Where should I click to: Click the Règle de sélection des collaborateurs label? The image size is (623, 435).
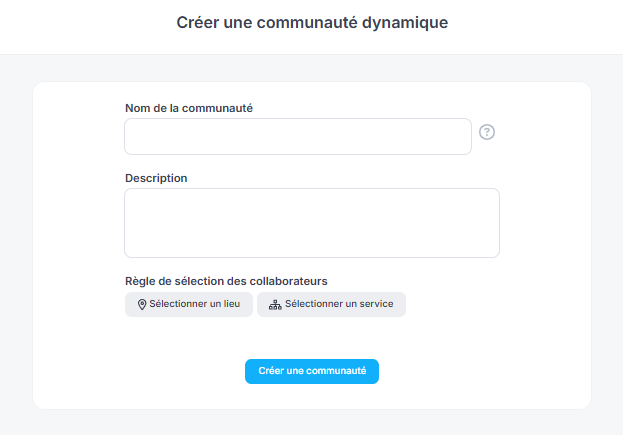[x=226, y=281]
